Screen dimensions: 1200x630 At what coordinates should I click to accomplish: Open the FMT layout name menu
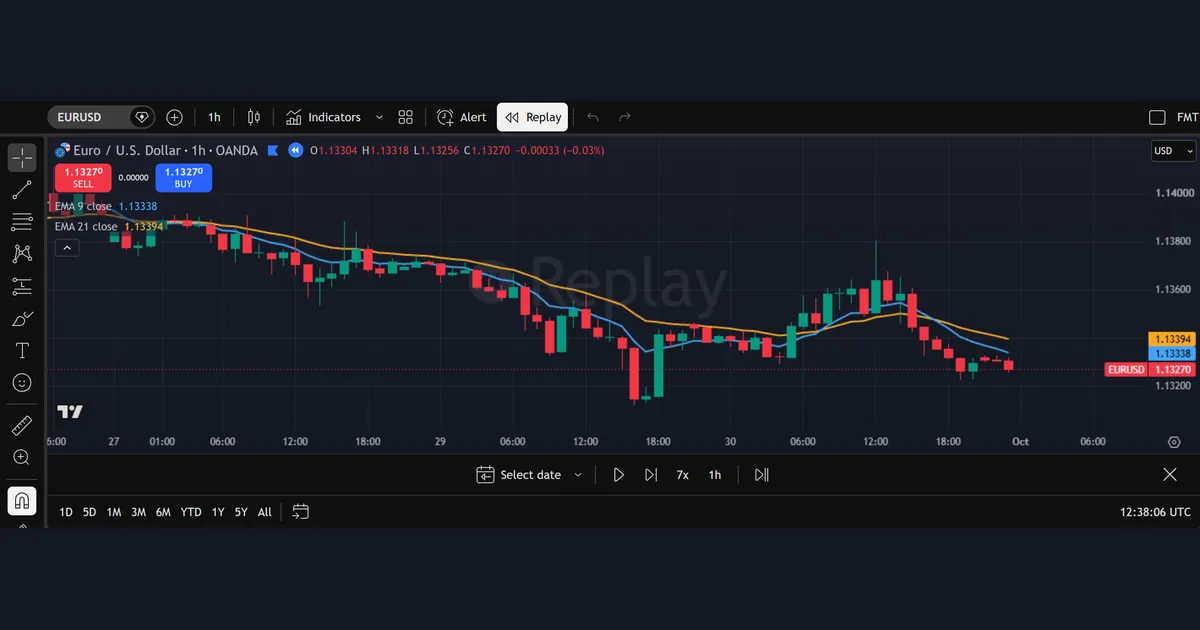point(1187,117)
